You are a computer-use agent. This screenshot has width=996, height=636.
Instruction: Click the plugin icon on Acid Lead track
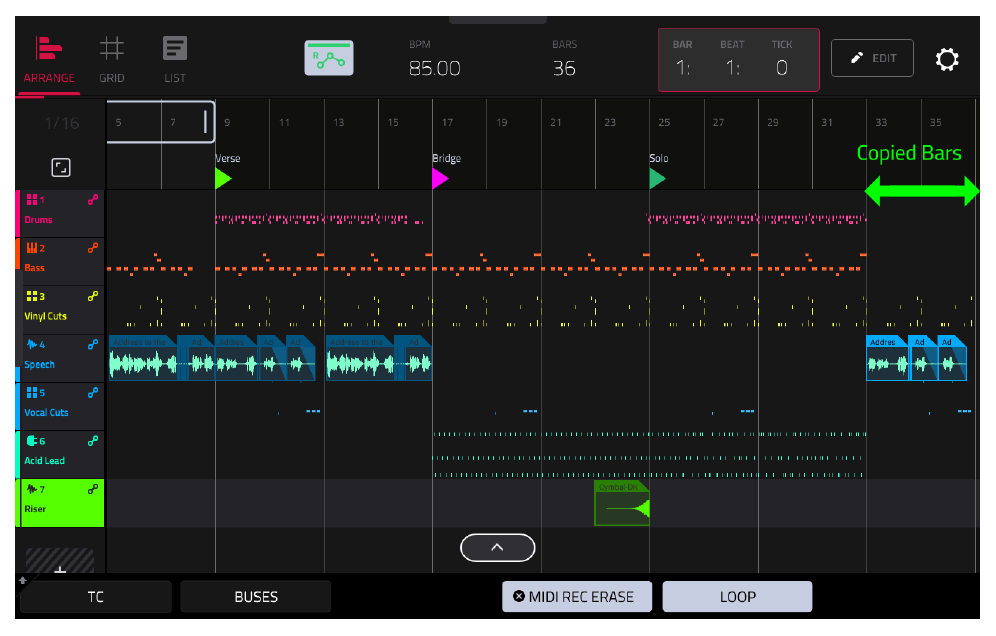[x=32, y=441]
